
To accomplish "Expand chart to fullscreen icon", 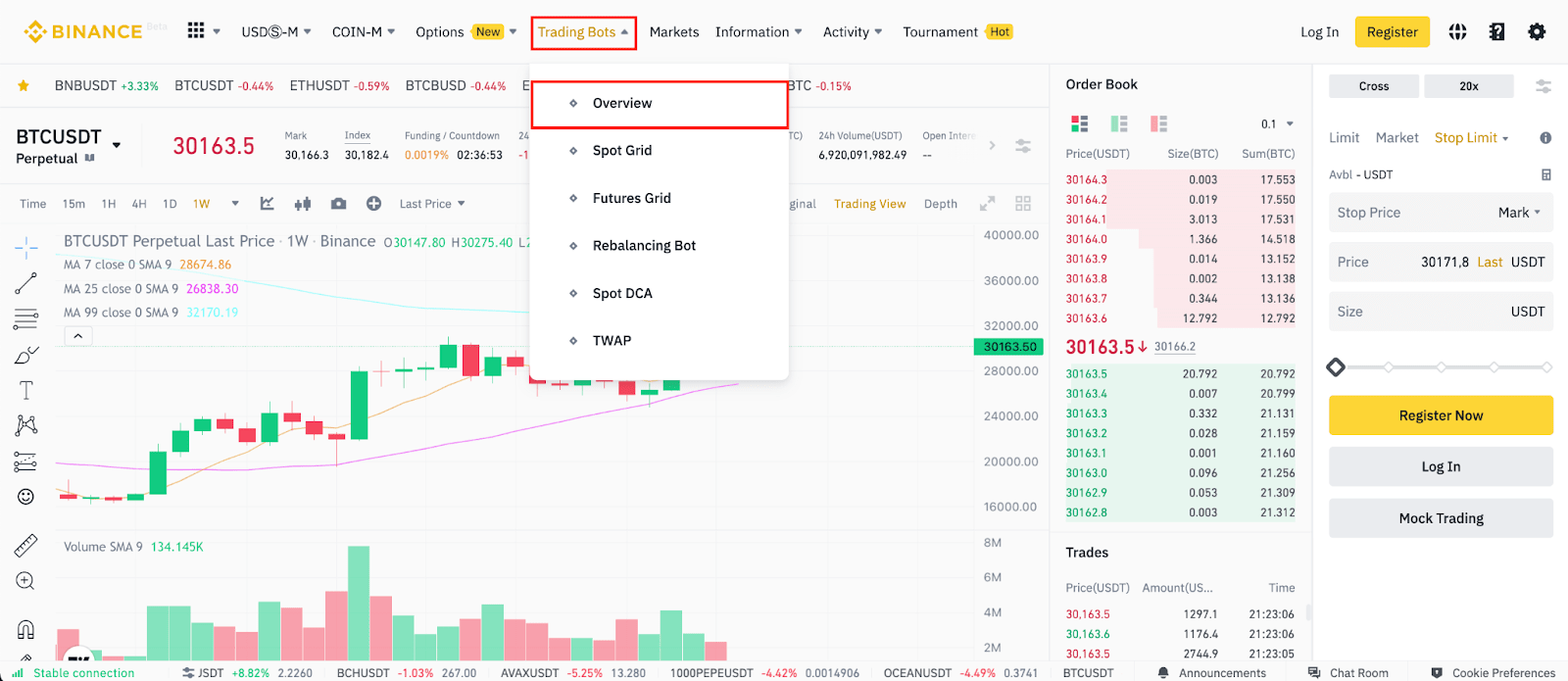I will [x=988, y=204].
